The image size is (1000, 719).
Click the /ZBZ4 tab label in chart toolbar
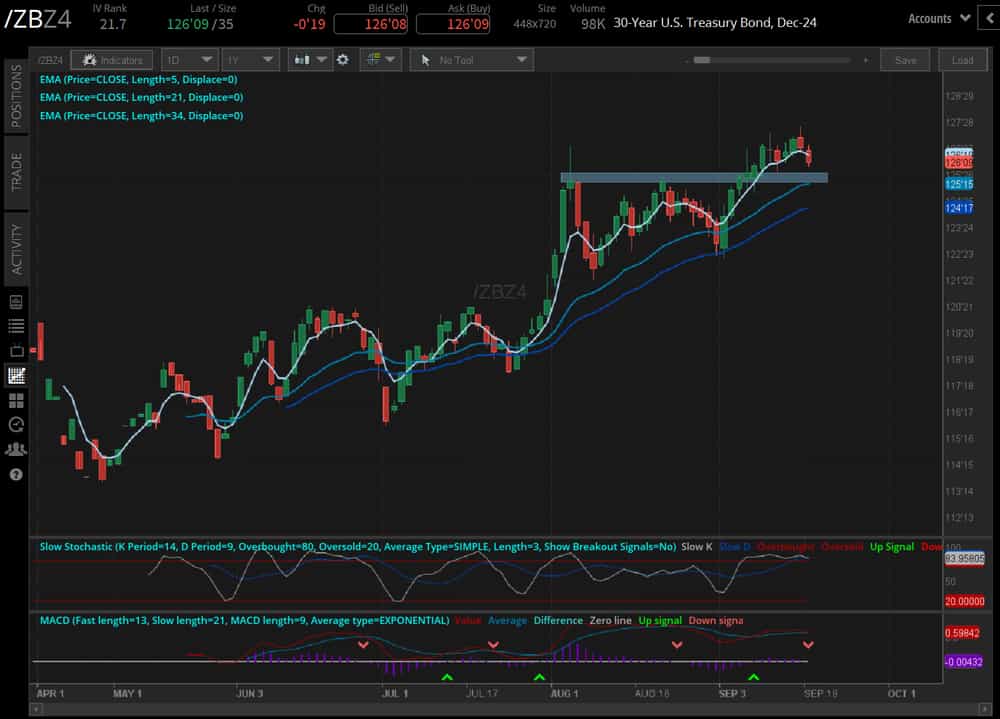50,60
